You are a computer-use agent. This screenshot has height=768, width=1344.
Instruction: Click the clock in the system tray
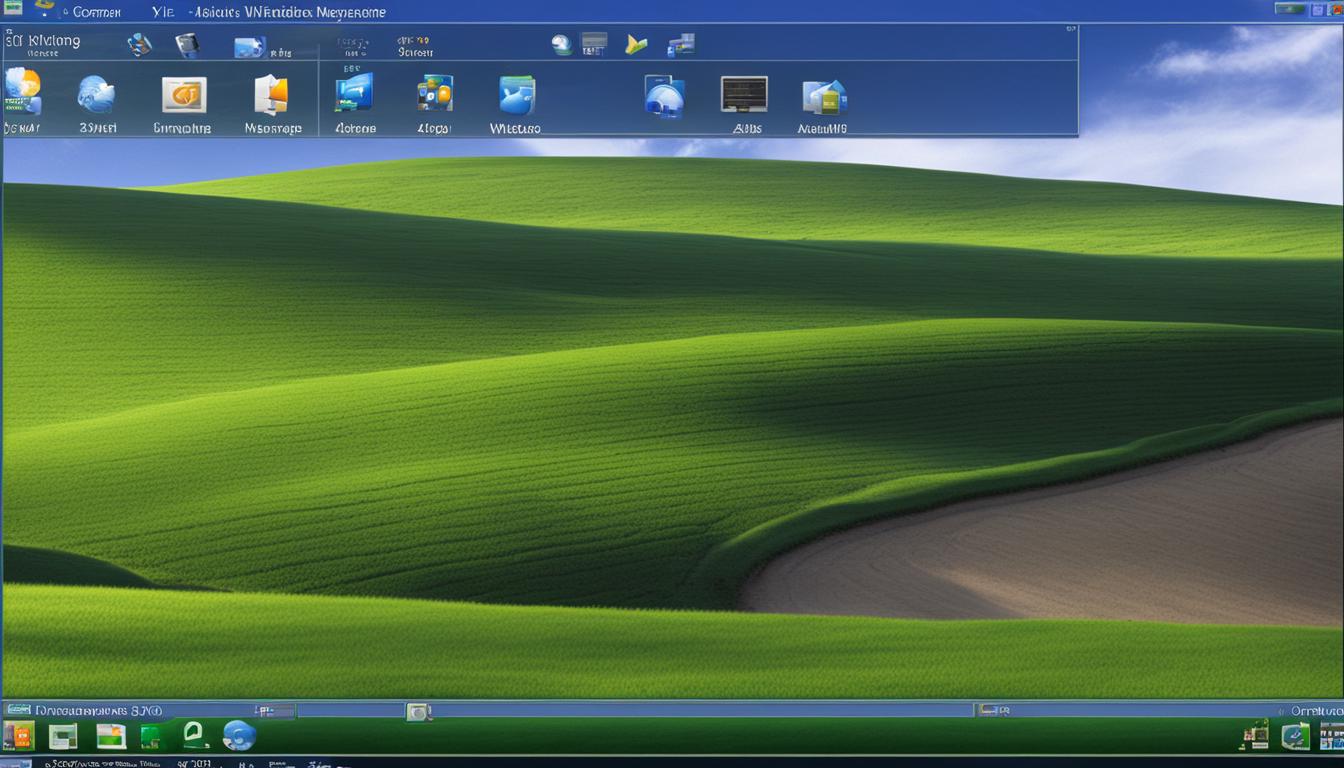click(1310, 710)
